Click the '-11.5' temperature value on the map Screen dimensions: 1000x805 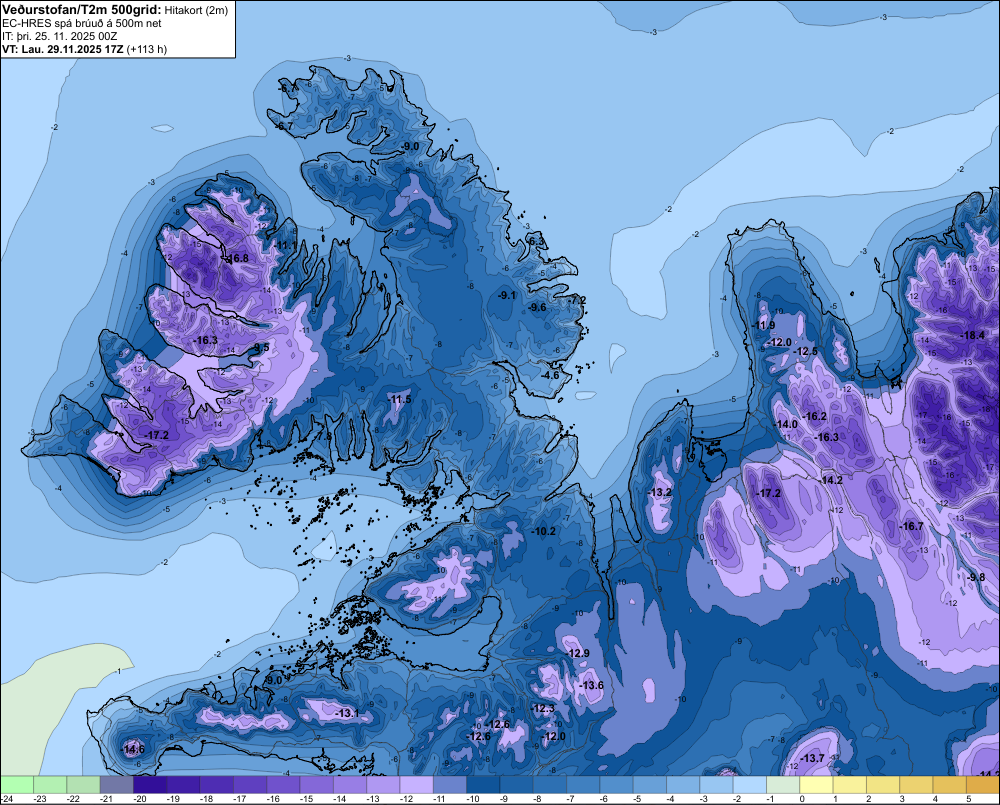pyautogui.click(x=399, y=399)
